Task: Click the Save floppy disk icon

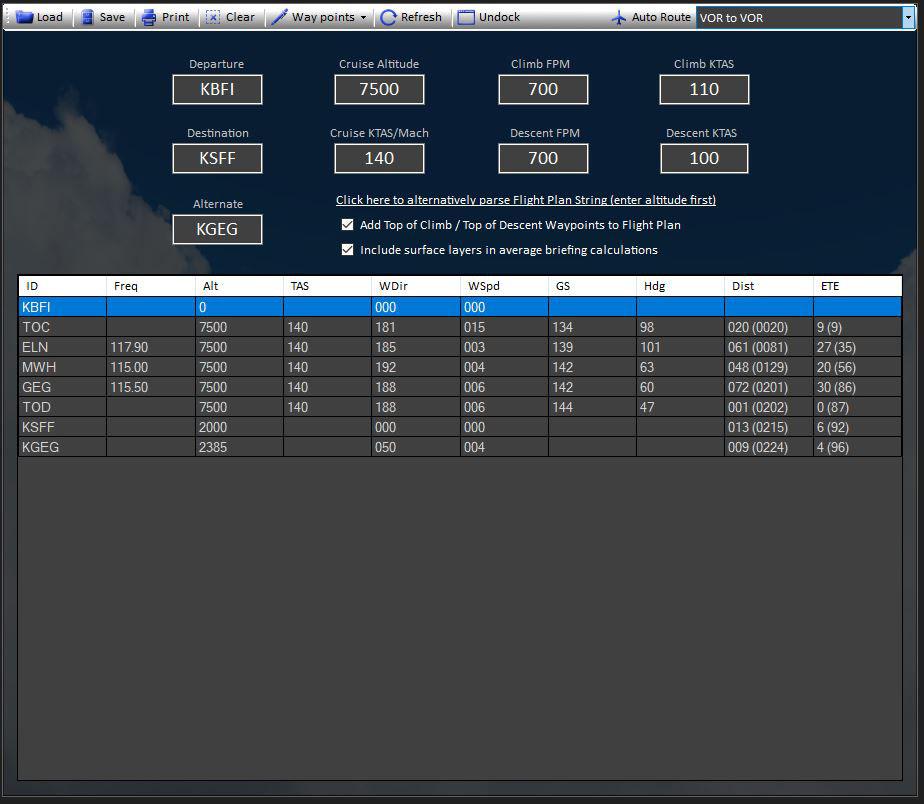Action: click(88, 17)
